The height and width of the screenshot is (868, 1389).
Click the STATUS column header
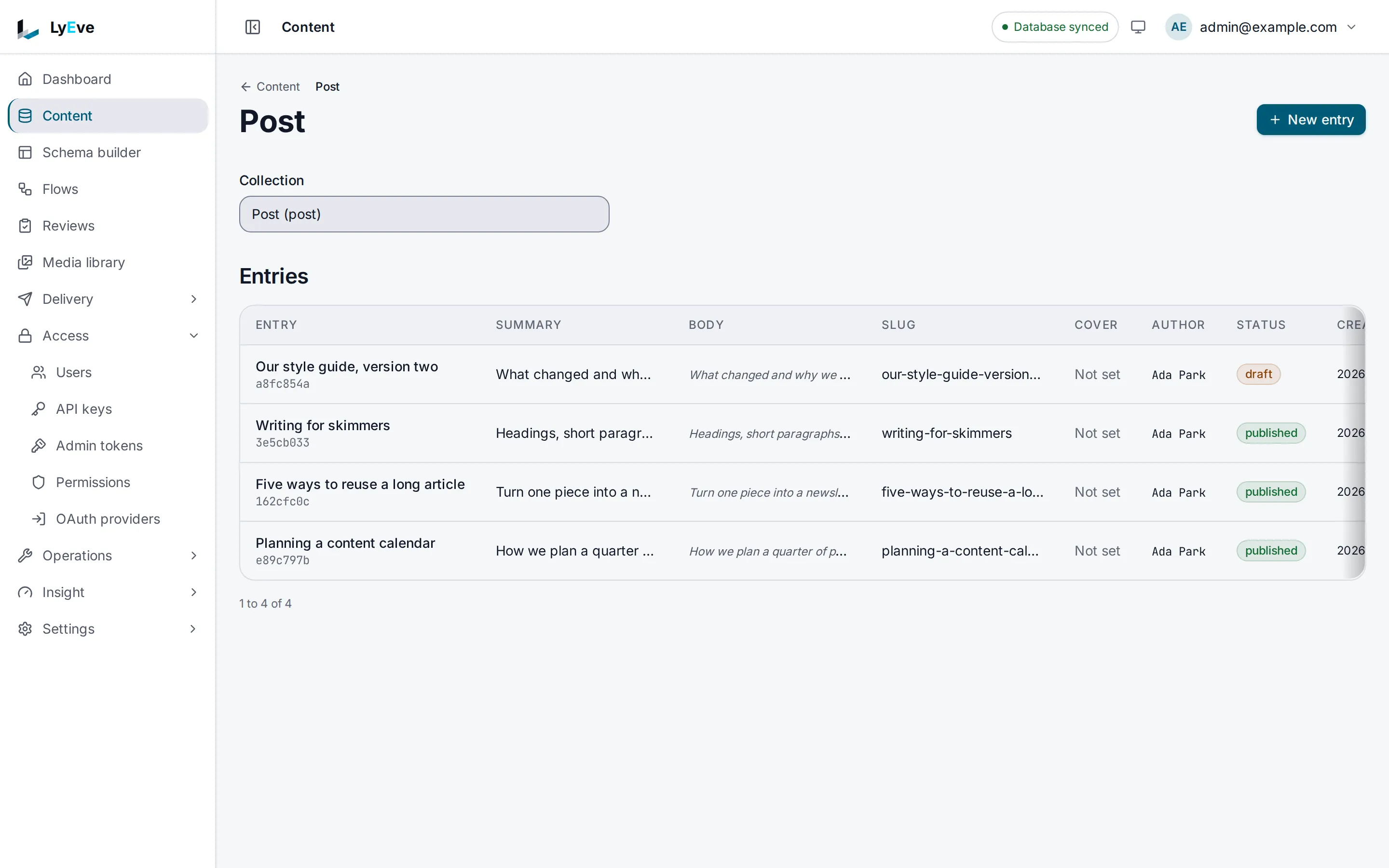point(1260,325)
